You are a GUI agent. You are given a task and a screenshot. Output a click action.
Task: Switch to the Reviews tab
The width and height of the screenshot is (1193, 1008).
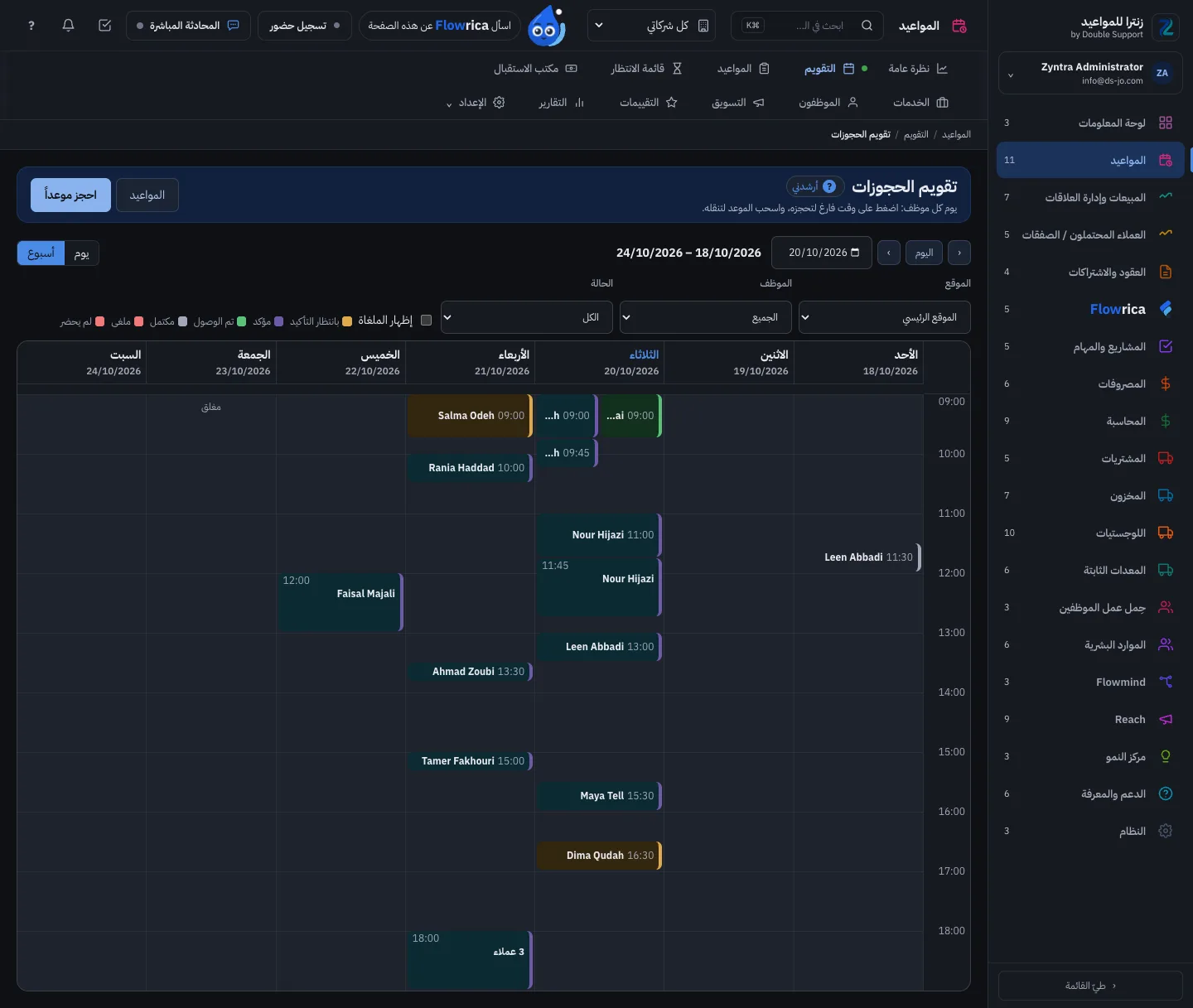pos(649,103)
